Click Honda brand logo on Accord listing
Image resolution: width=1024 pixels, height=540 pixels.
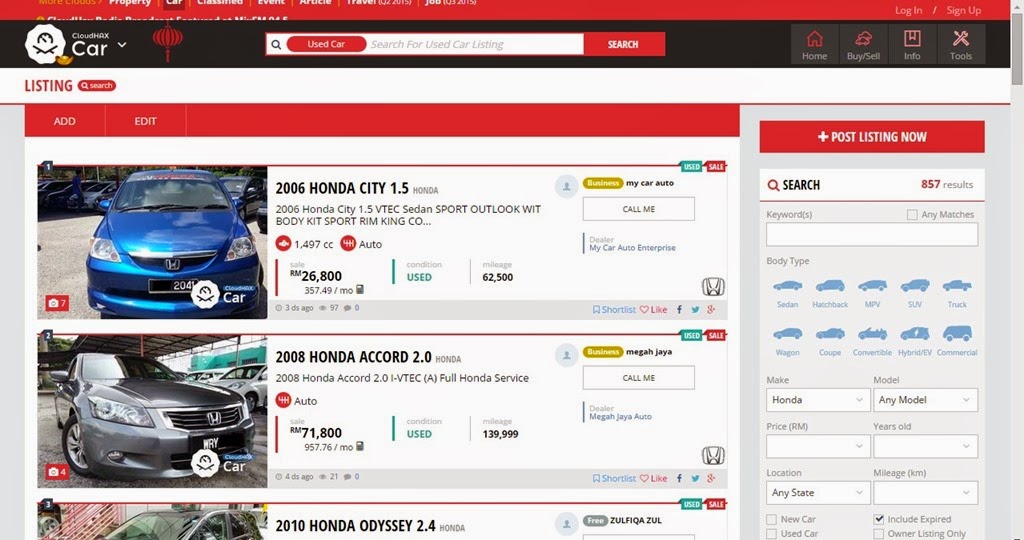point(713,455)
